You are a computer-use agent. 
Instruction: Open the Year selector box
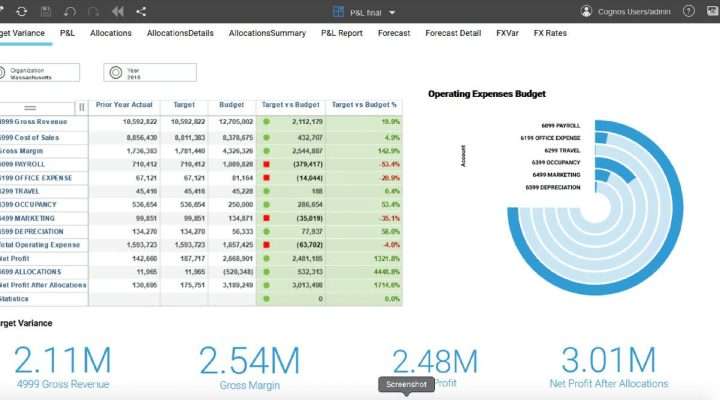tap(150, 73)
